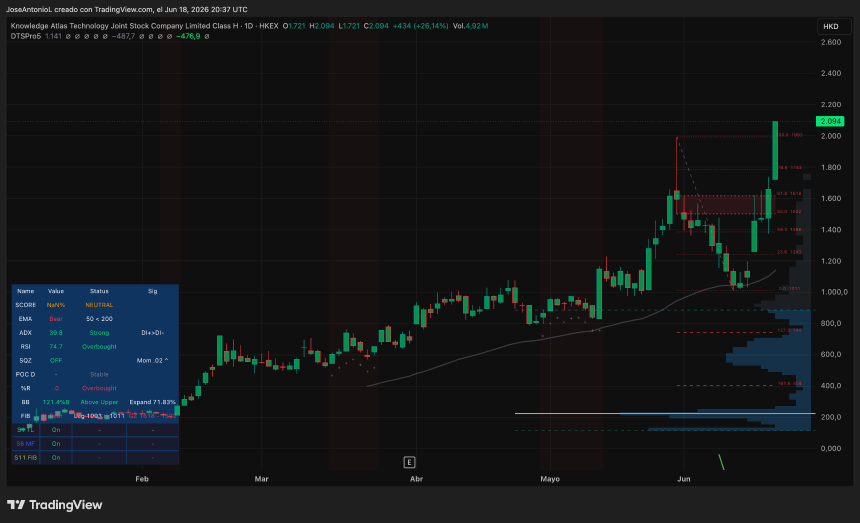Open the earnings E marker near Abr

(409, 462)
